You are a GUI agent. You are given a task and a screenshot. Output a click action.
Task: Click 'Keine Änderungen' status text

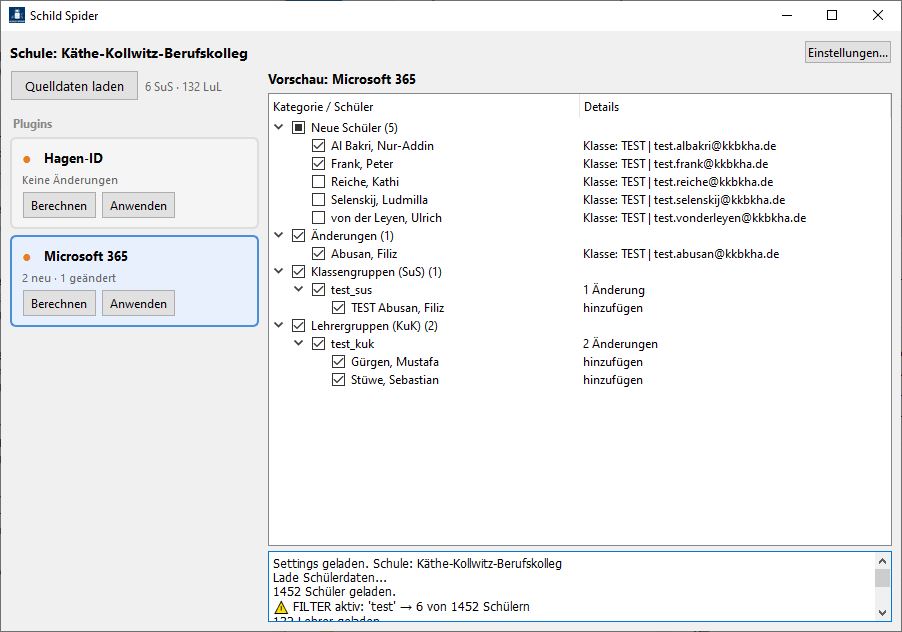[x=70, y=180]
